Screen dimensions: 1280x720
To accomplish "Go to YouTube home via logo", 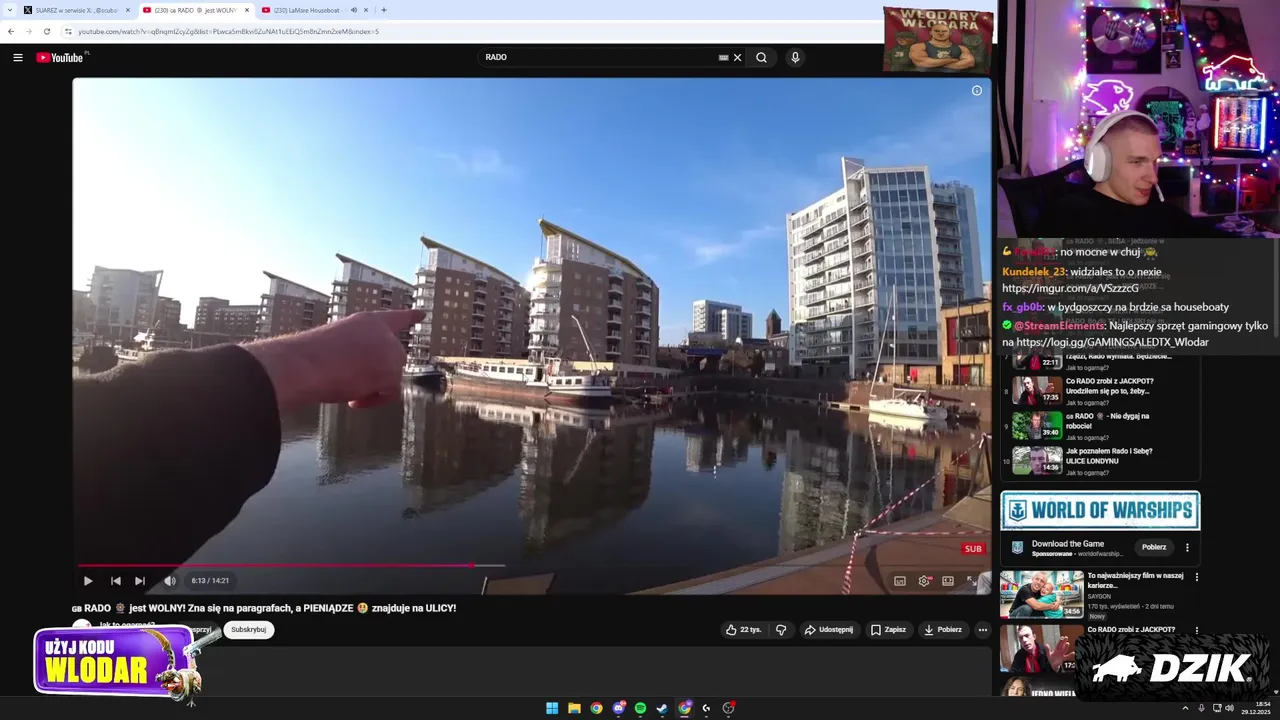I will click(62, 57).
